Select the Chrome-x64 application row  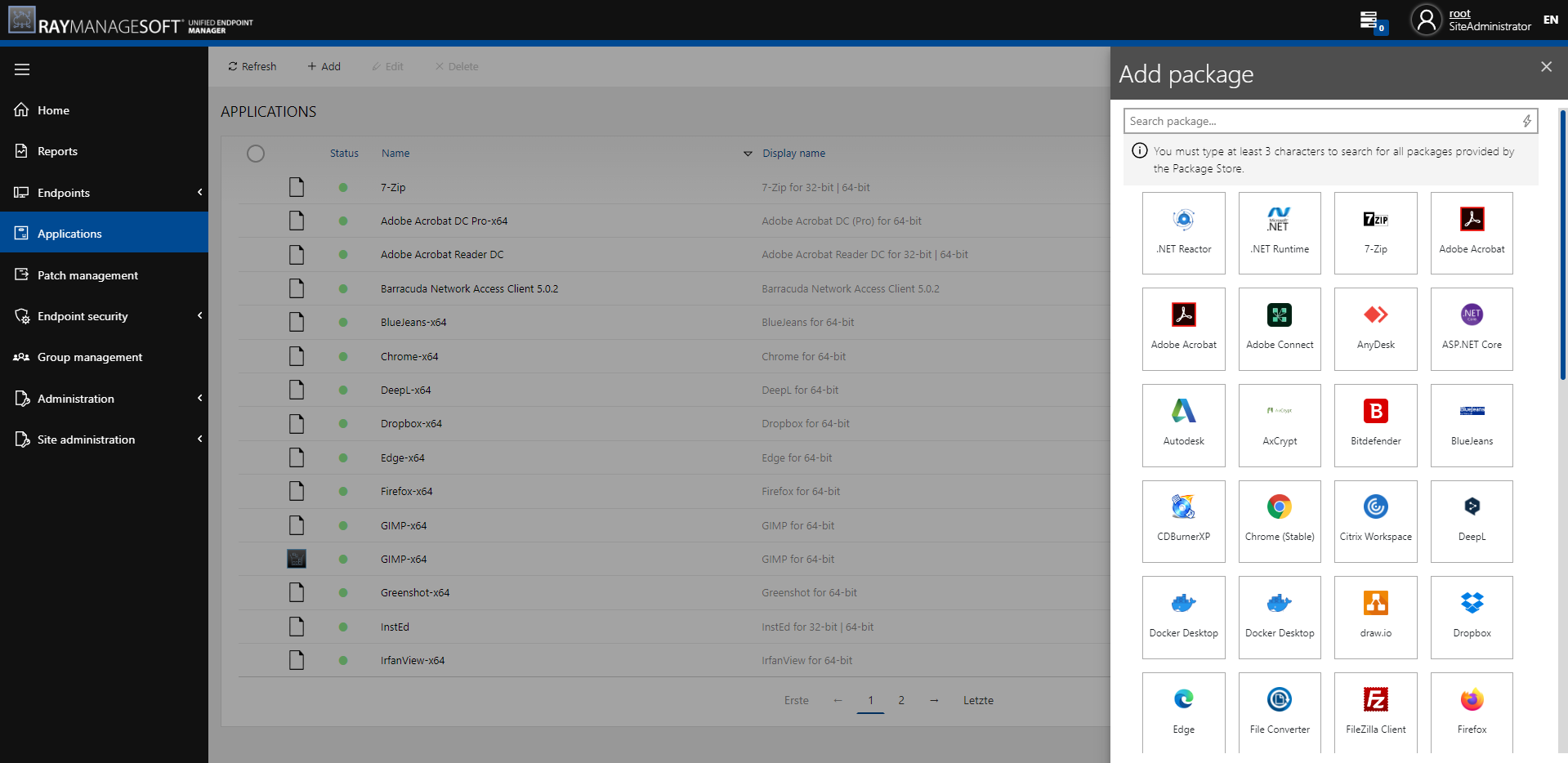click(673, 356)
